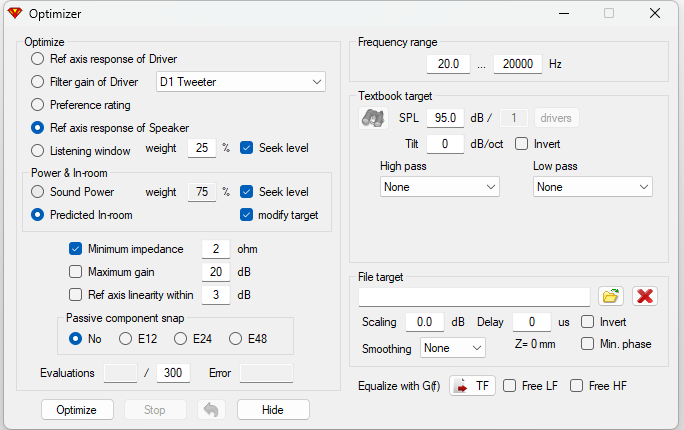Click the maximum frequency field 20000
This screenshot has height=430, width=684.
coord(518,64)
